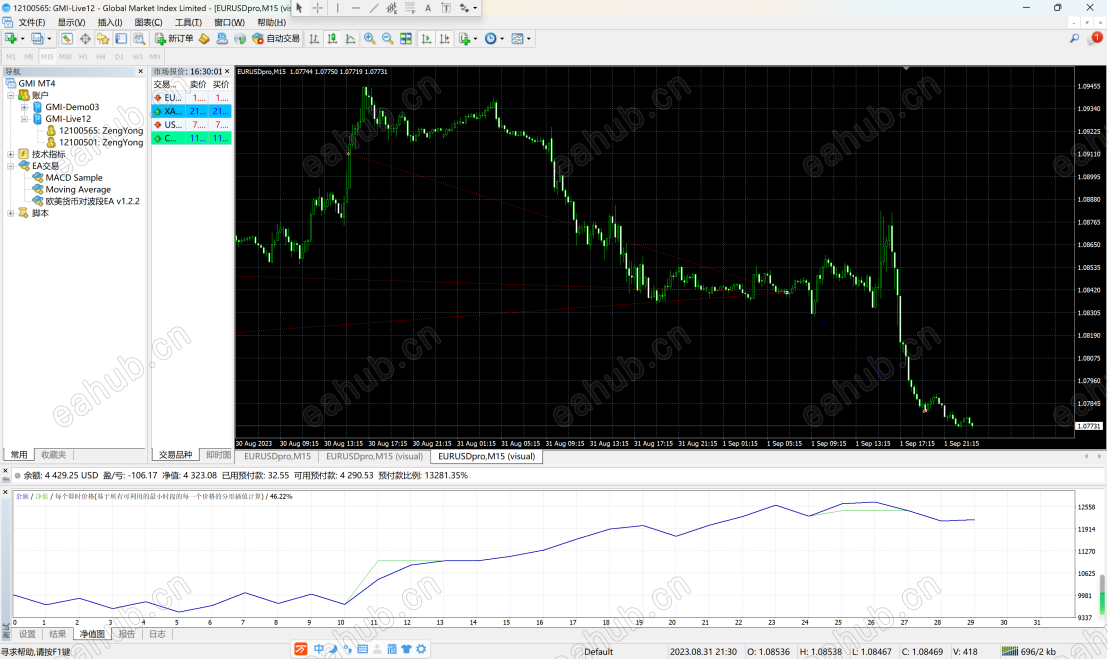The image size is (1108, 659).
Task: Select 欧美货币对波段EA v1.2.2
Action: point(93,201)
